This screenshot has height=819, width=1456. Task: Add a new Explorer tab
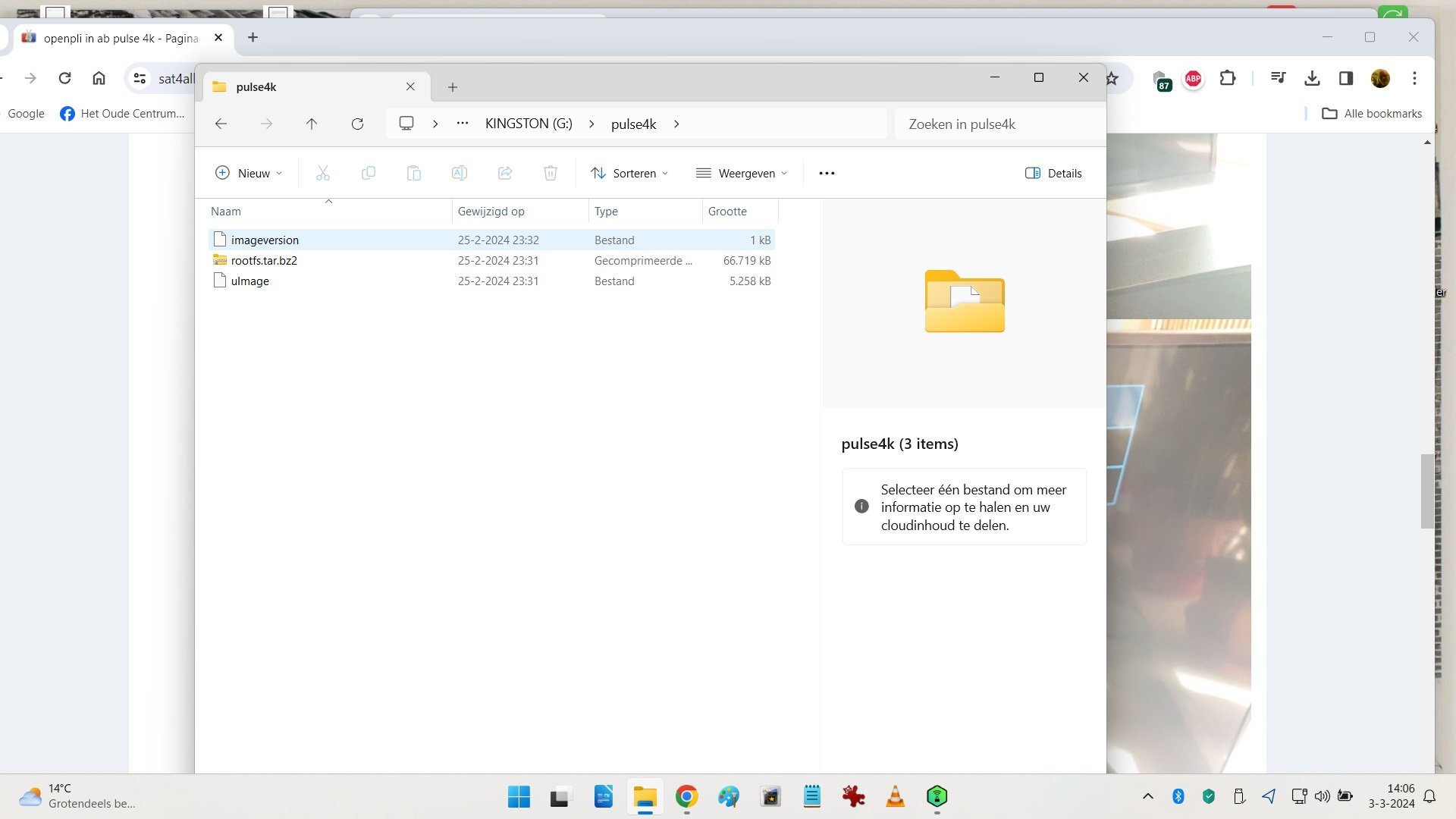[x=453, y=87]
